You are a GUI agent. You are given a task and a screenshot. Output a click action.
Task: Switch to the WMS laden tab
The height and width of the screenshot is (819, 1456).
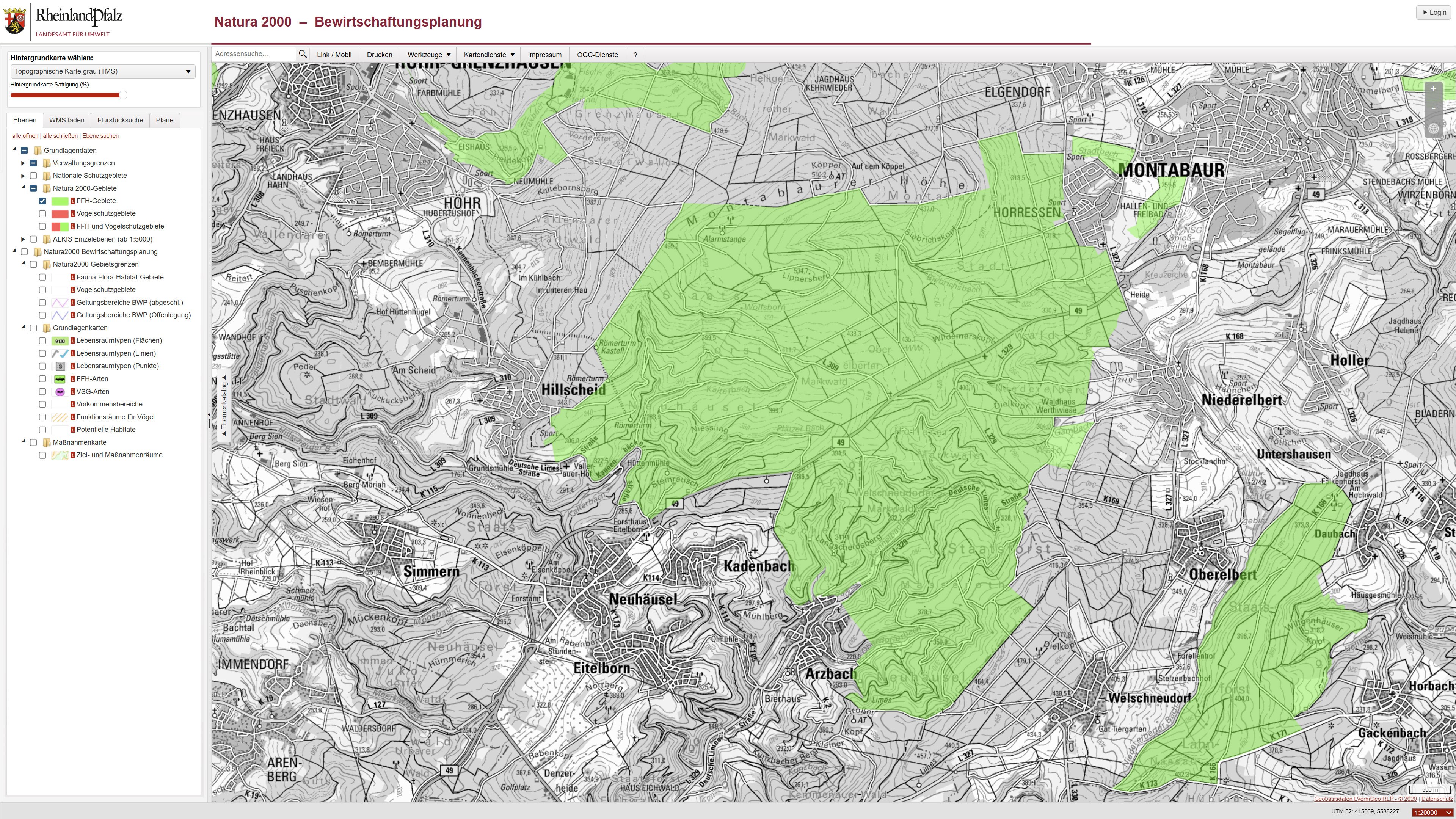pos(67,121)
